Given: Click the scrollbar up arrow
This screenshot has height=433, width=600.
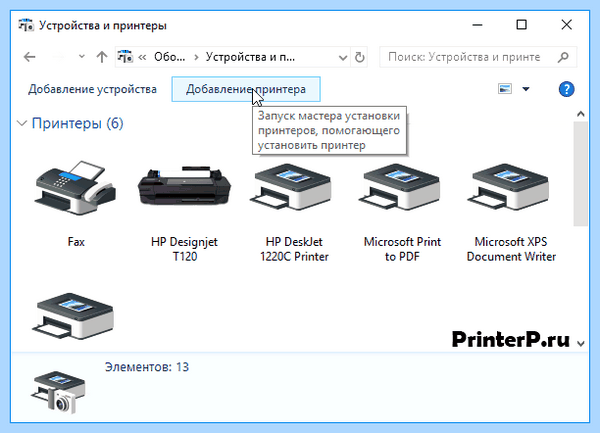Looking at the screenshot, I should pos(580,114).
